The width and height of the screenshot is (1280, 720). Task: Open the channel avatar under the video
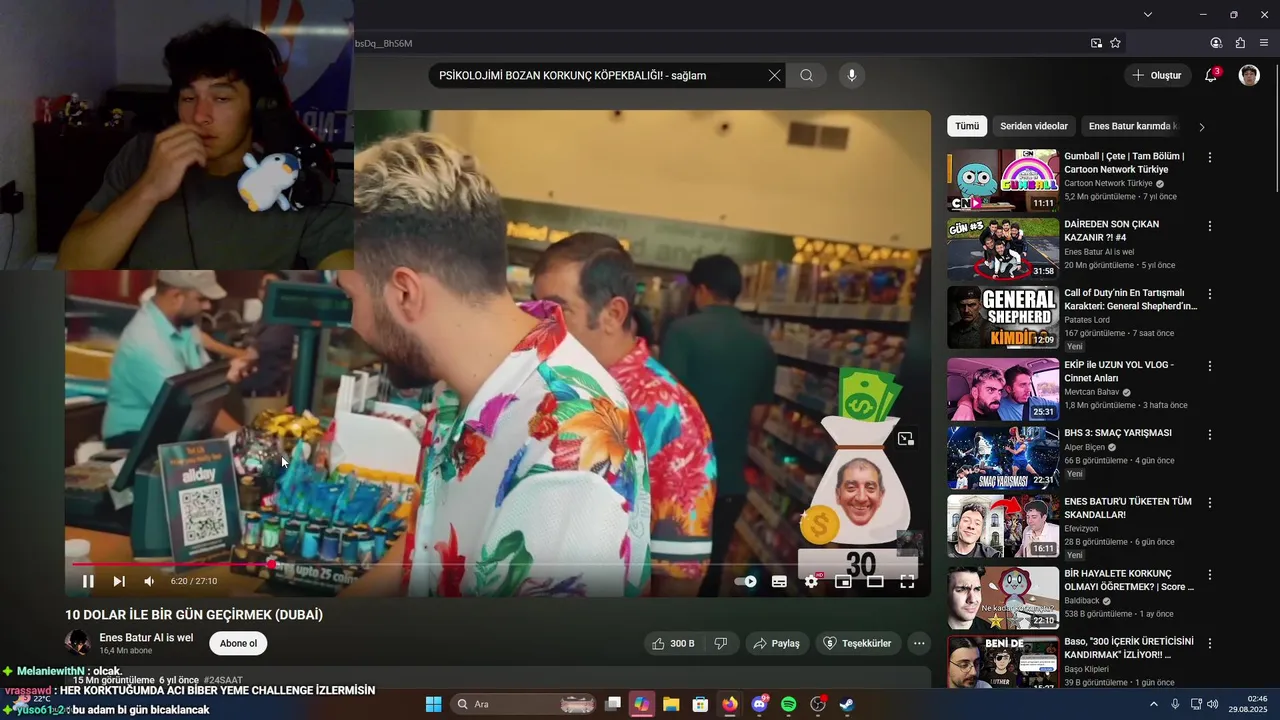click(x=78, y=643)
